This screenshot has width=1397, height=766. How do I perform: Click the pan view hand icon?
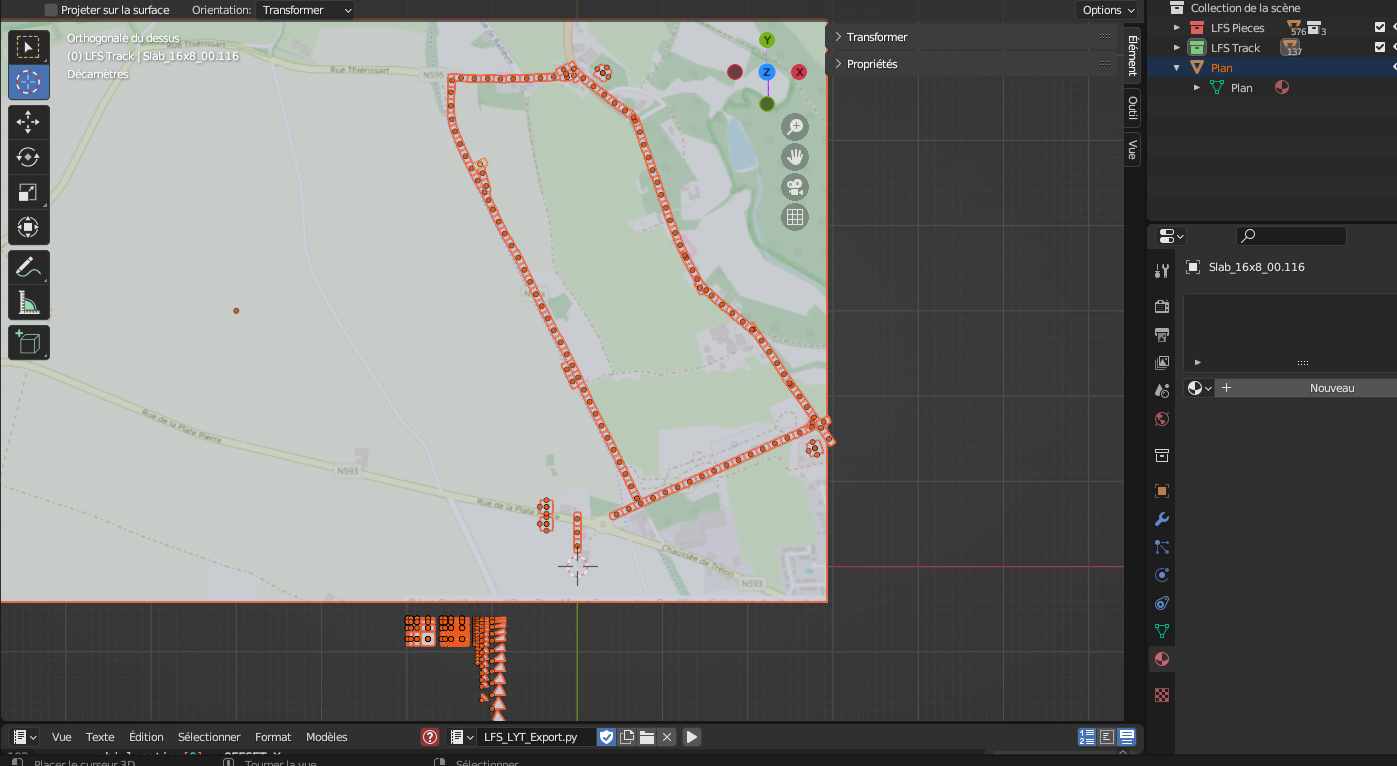(795, 157)
